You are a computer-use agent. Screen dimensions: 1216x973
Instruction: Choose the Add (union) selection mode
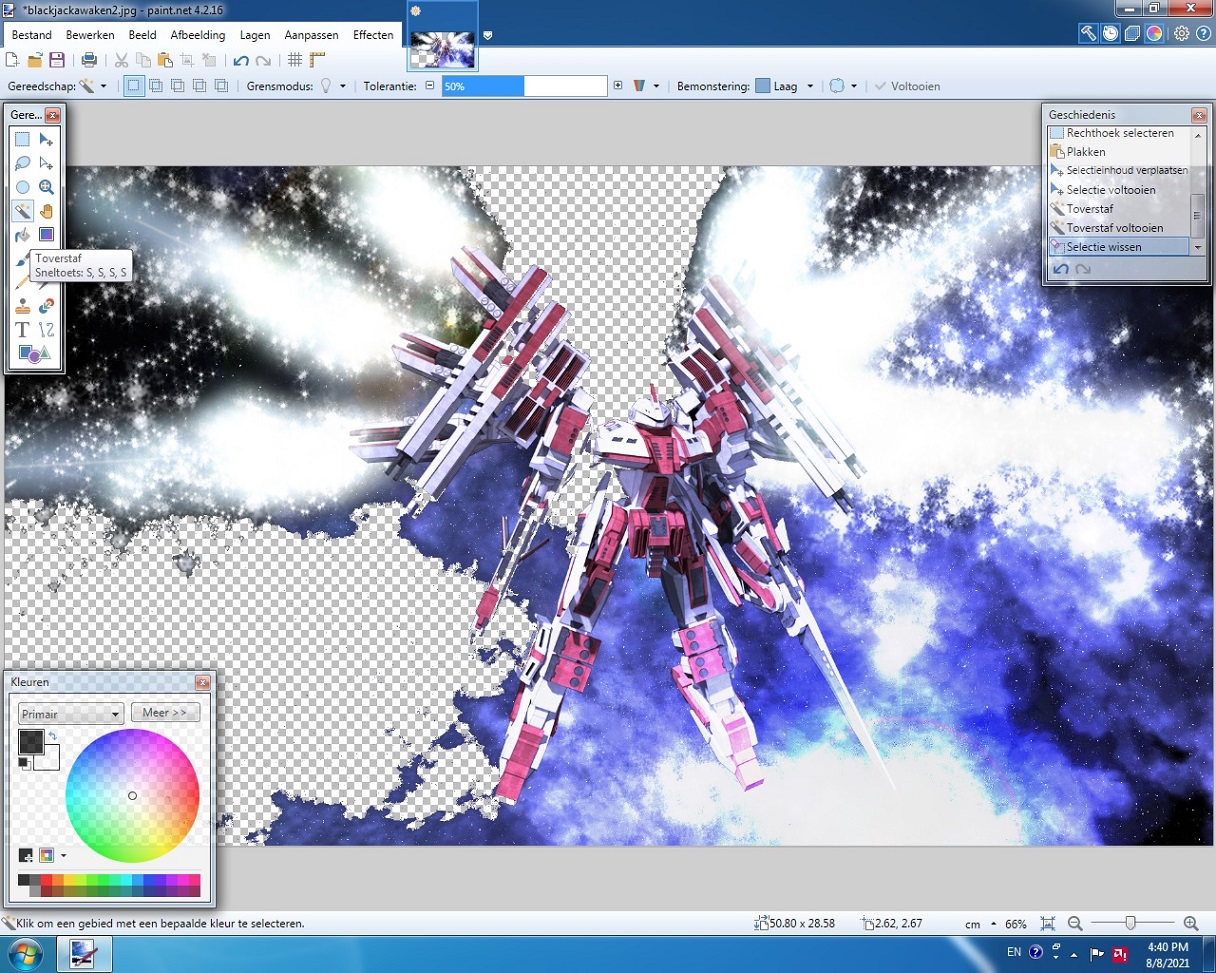(x=156, y=86)
